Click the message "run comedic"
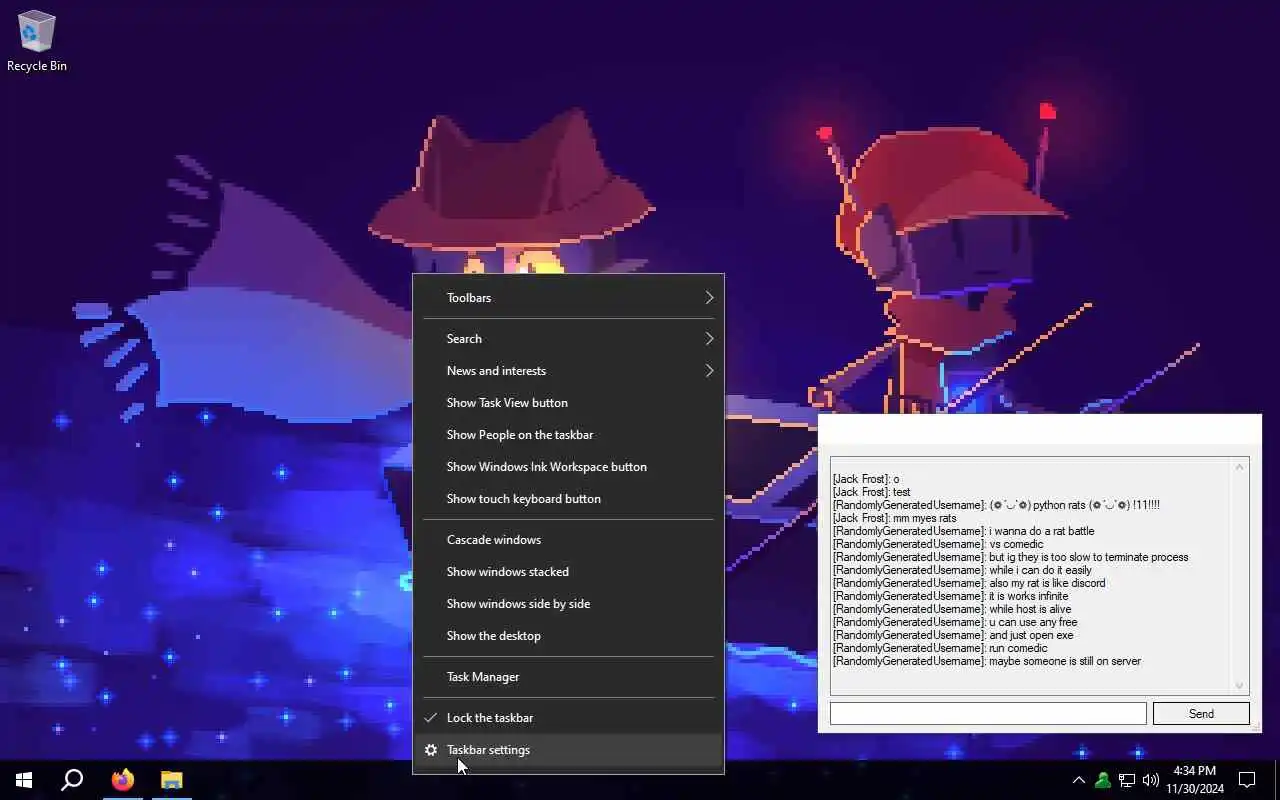This screenshot has height=800, width=1280. pos(1018,648)
